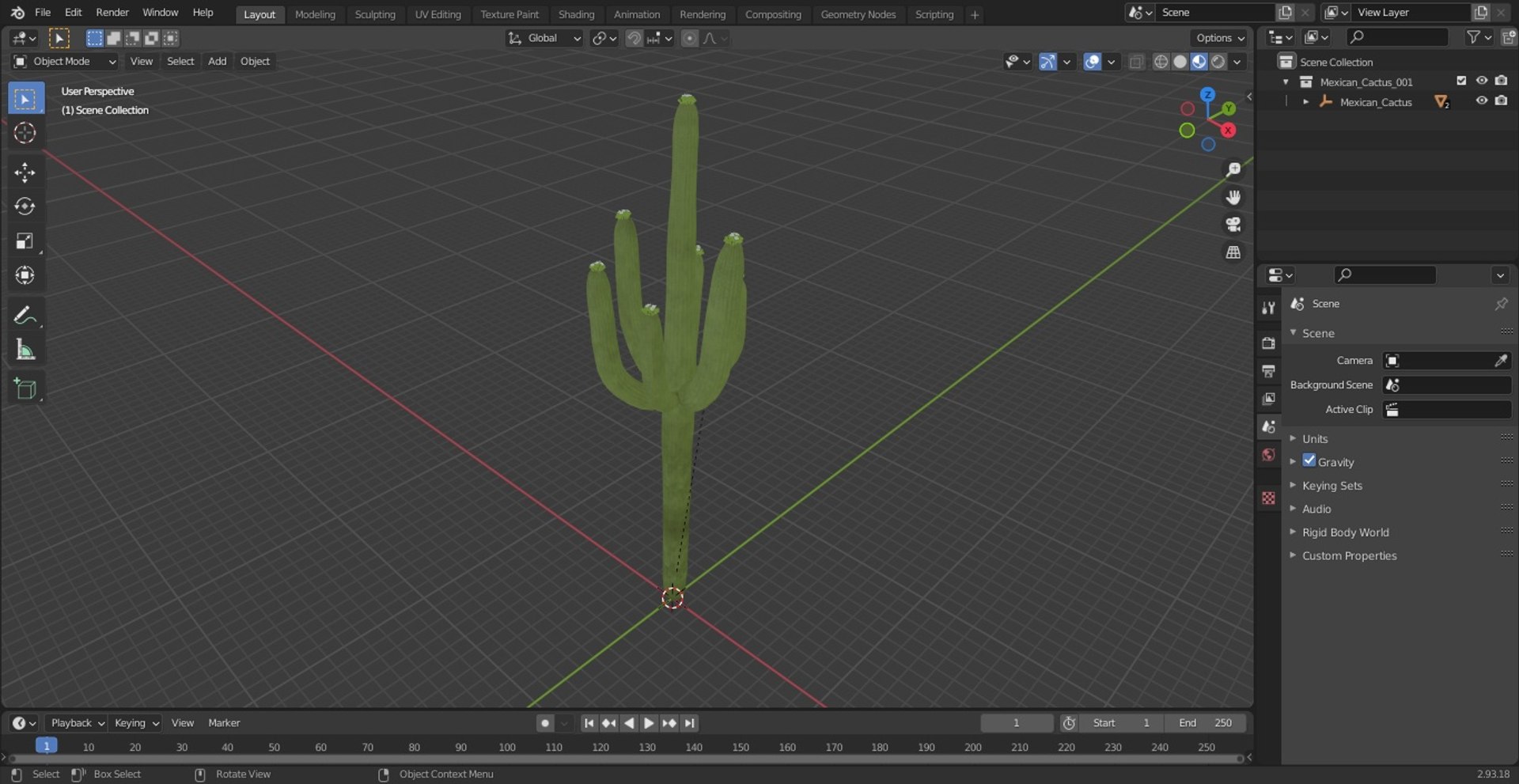Open the Add menu in viewport header
The image size is (1519, 784).
point(217,61)
